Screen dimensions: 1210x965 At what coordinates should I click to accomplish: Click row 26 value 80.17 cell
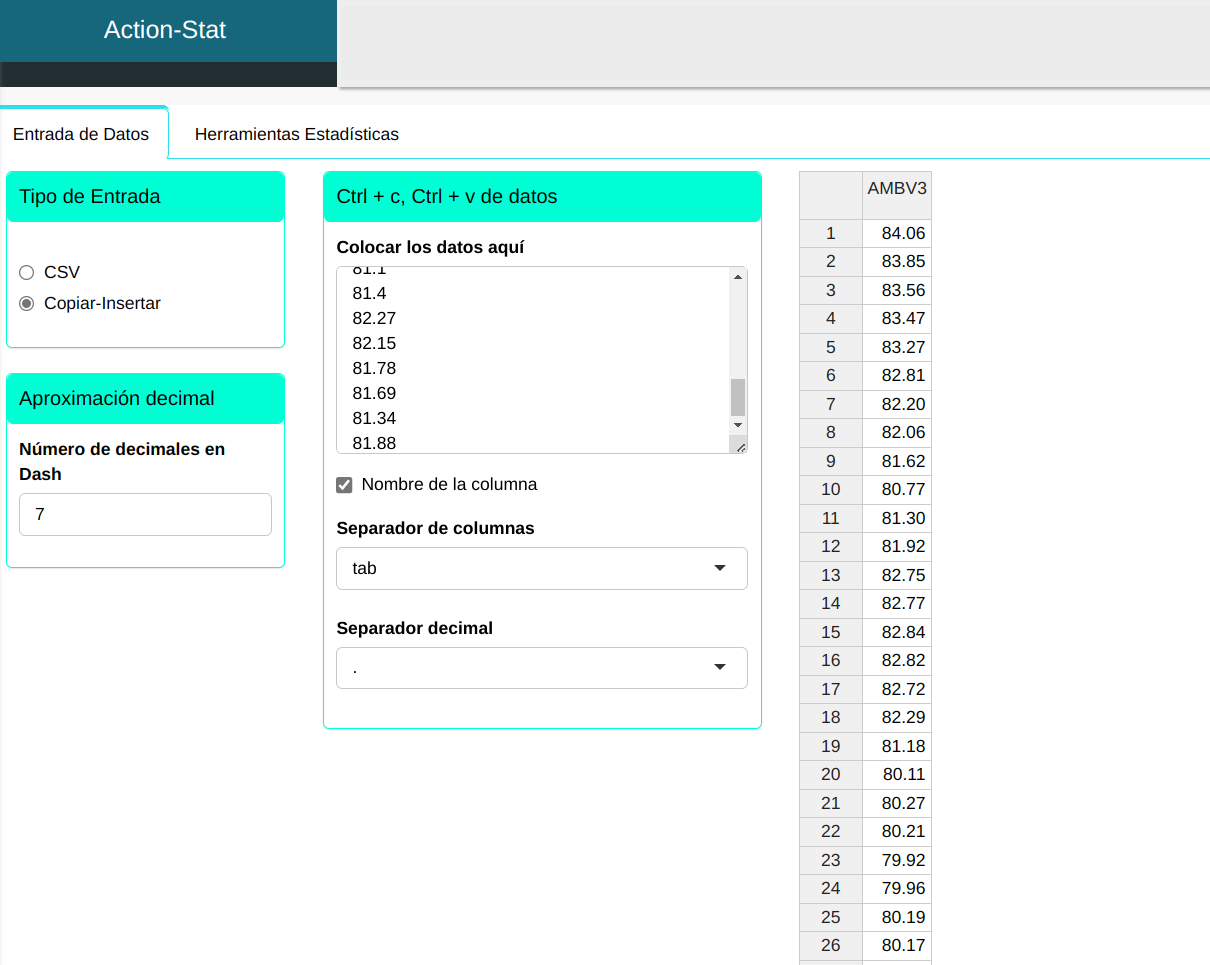896,945
